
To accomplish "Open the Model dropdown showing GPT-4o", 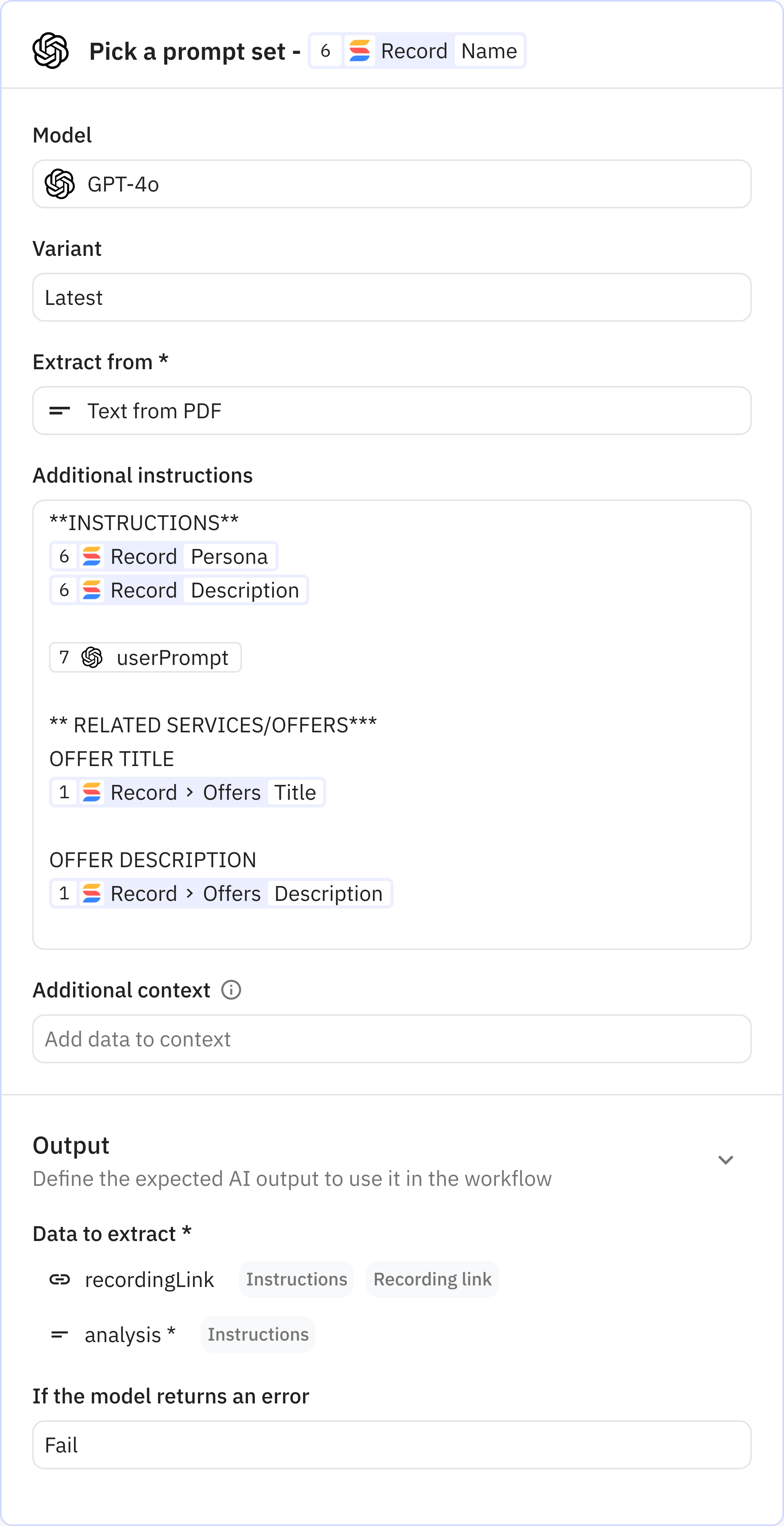I will 391,184.
